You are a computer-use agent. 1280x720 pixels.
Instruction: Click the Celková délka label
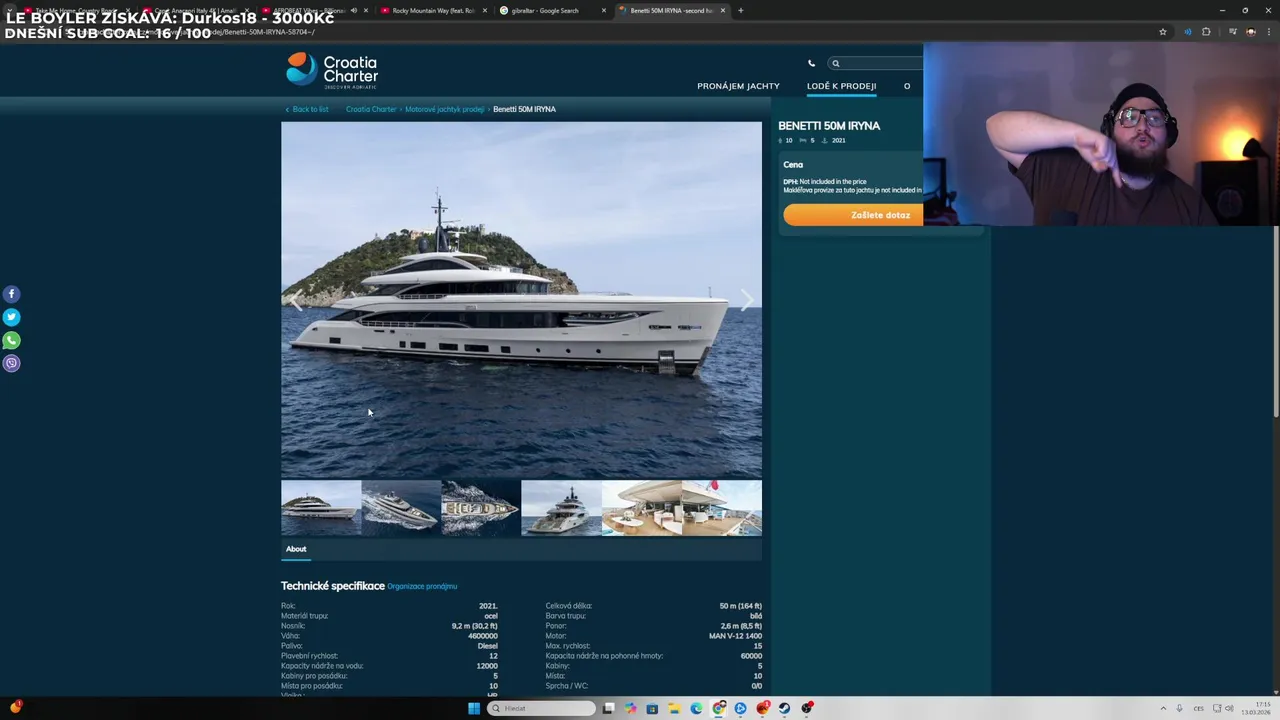pyautogui.click(x=569, y=606)
